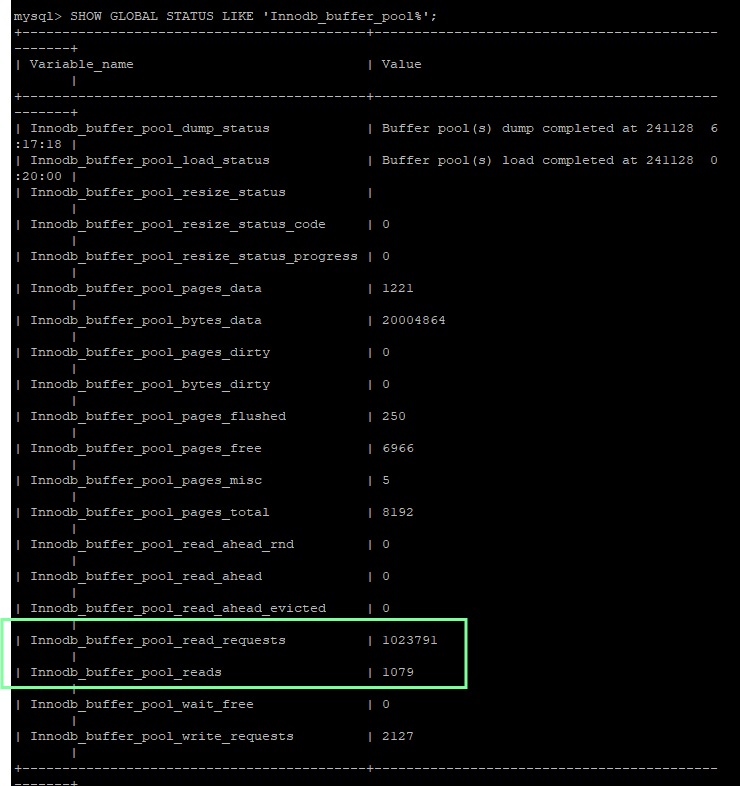Viewport: 740px width, 786px height.
Task: Click the Value column header
Action: tap(401, 64)
